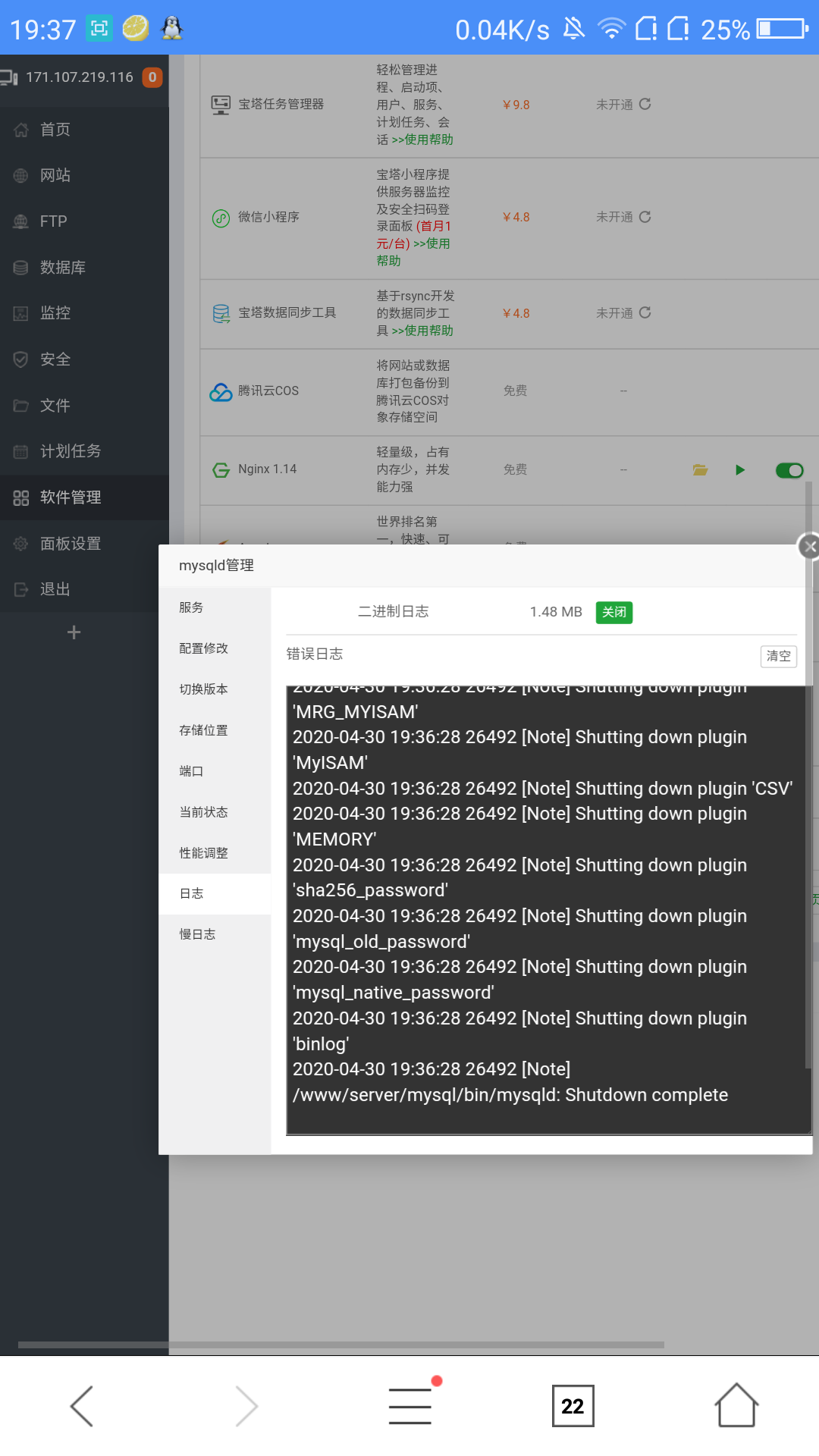This screenshot has width=819, height=1456.
Task: Click the 腾讯云COS cloud icon
Action: 221,391
